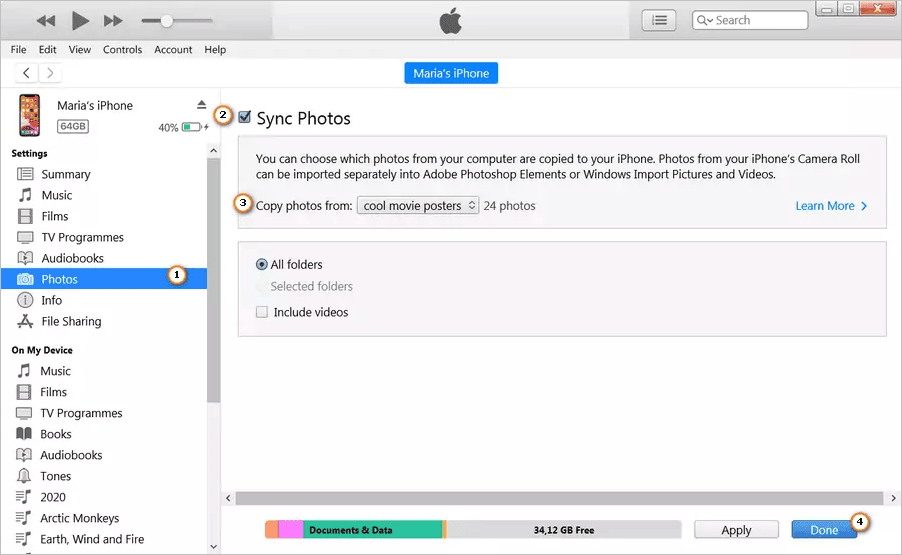This screenshot has height=555, width=902.
Task: Click the Maria's iPhone blue button
Action: point(451,73)
